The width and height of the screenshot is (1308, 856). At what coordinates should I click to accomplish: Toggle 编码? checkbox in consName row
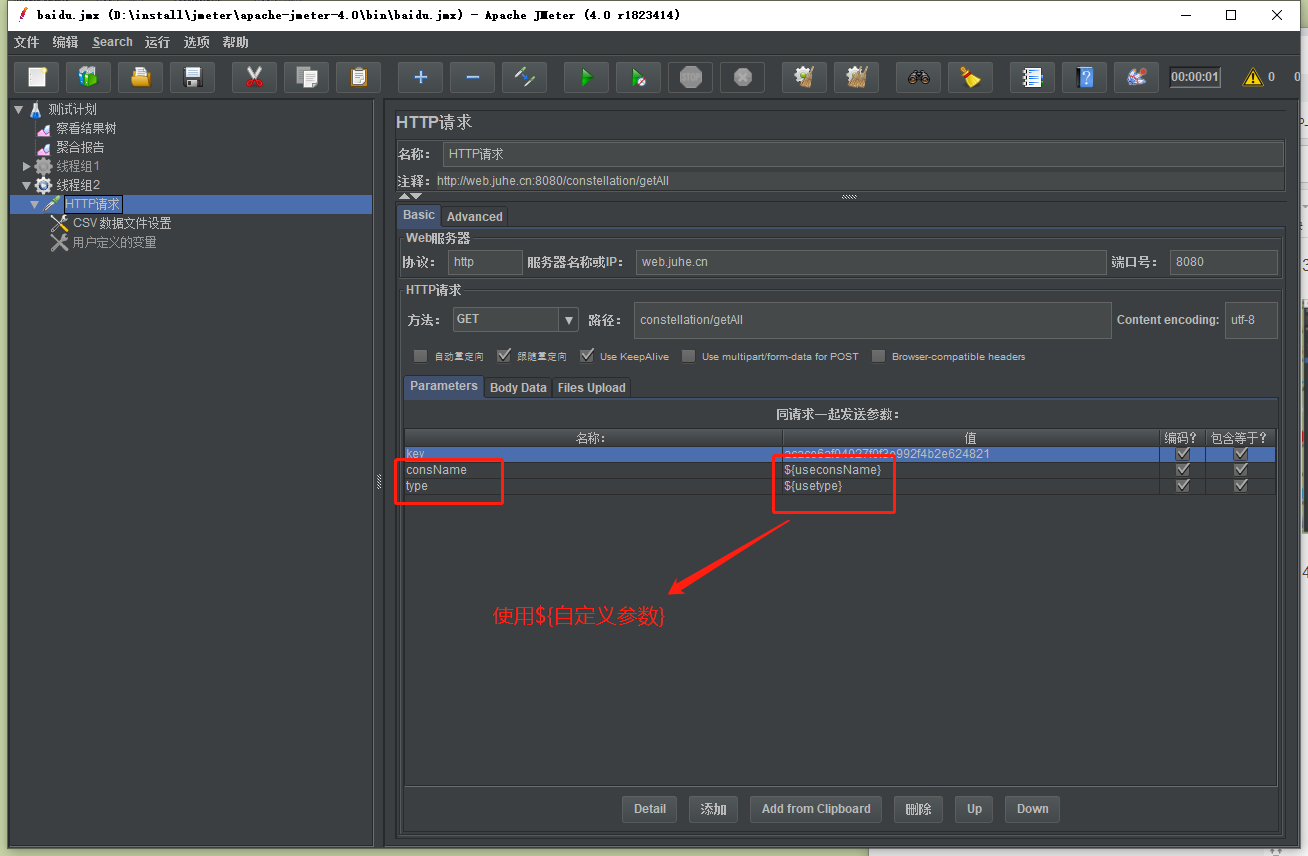click(1183, 470)
